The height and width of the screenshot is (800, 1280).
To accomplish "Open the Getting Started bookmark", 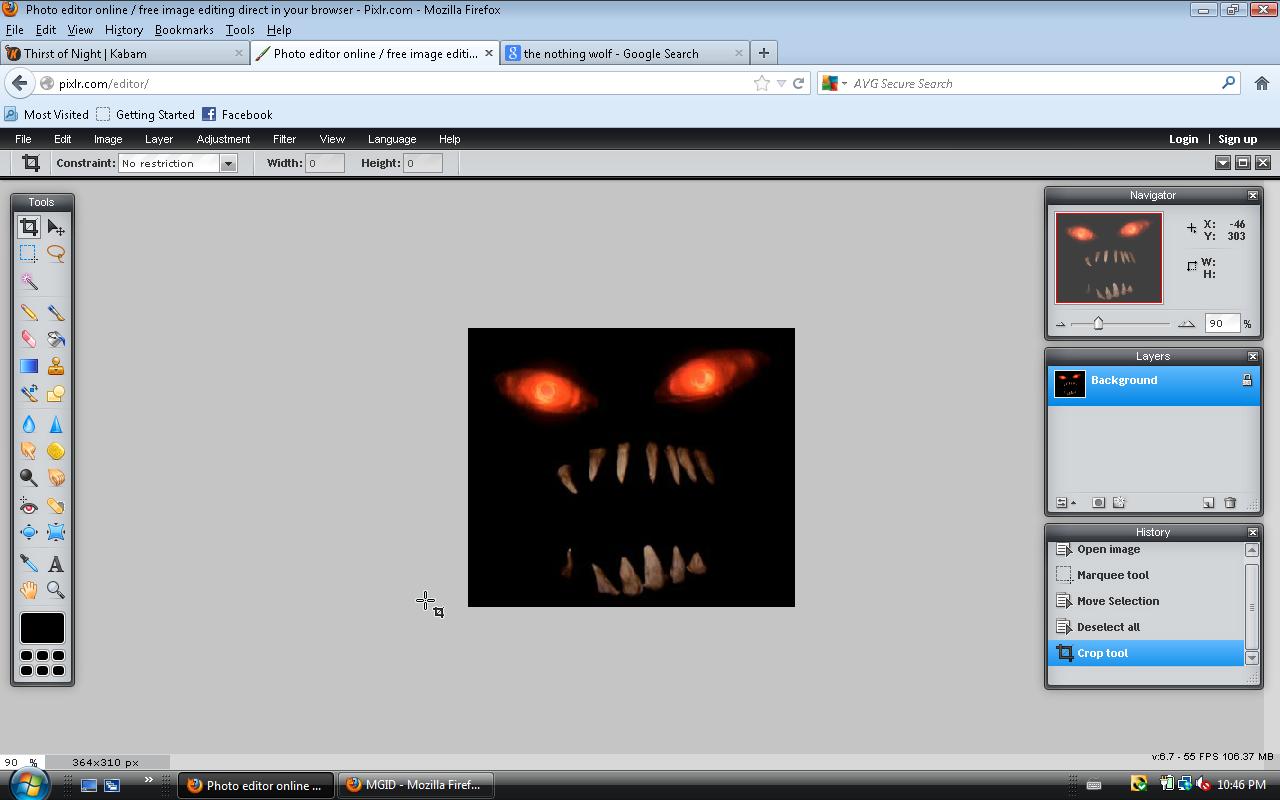I will coord(145,114).
